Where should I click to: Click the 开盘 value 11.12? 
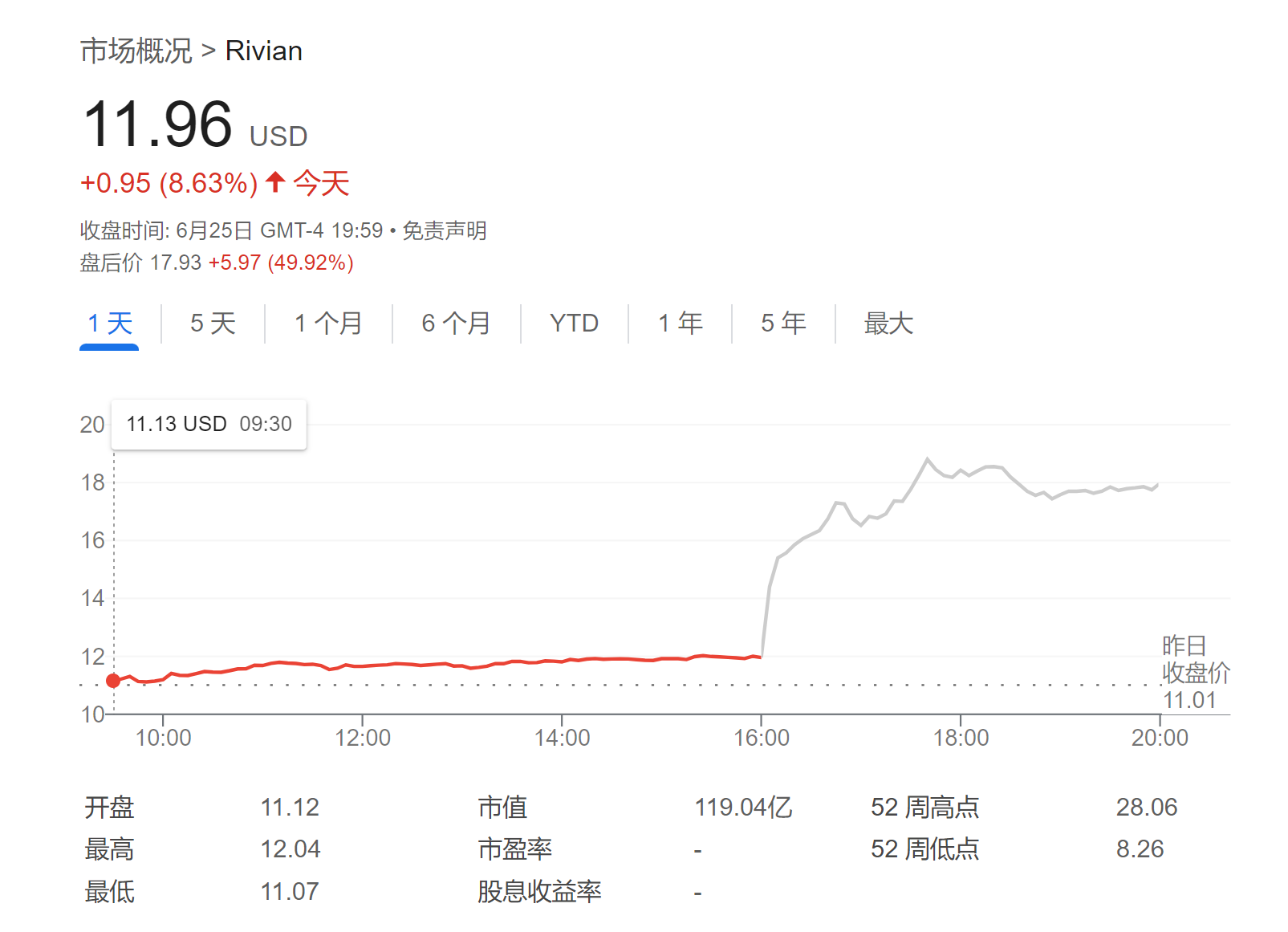290,807
